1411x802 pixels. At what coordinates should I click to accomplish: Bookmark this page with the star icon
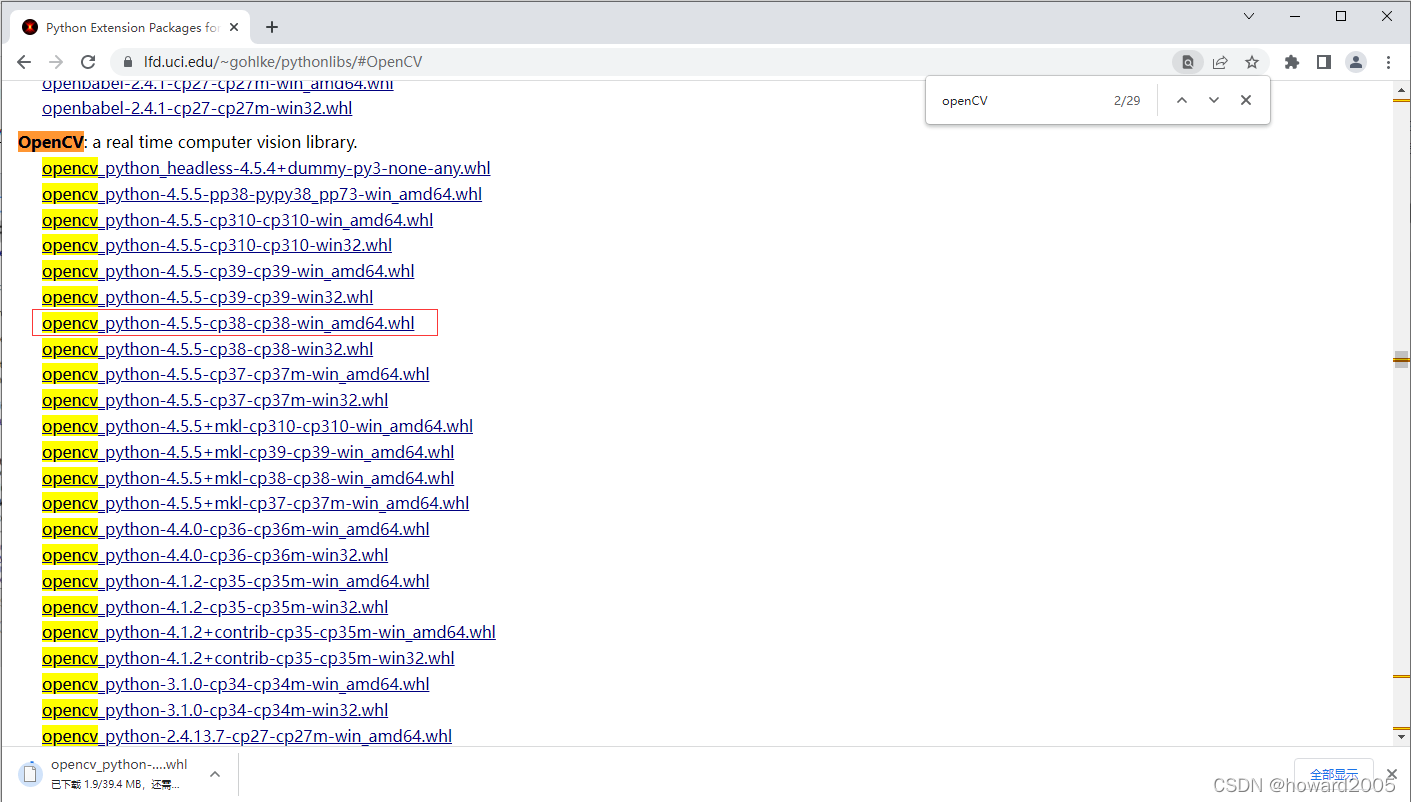(x=1252, y=62)
